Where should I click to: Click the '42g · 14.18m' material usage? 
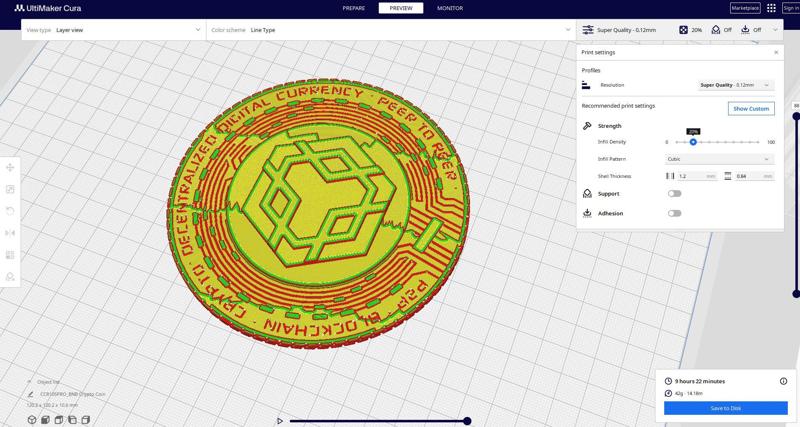pyautogui.click(x=689, y=393)
